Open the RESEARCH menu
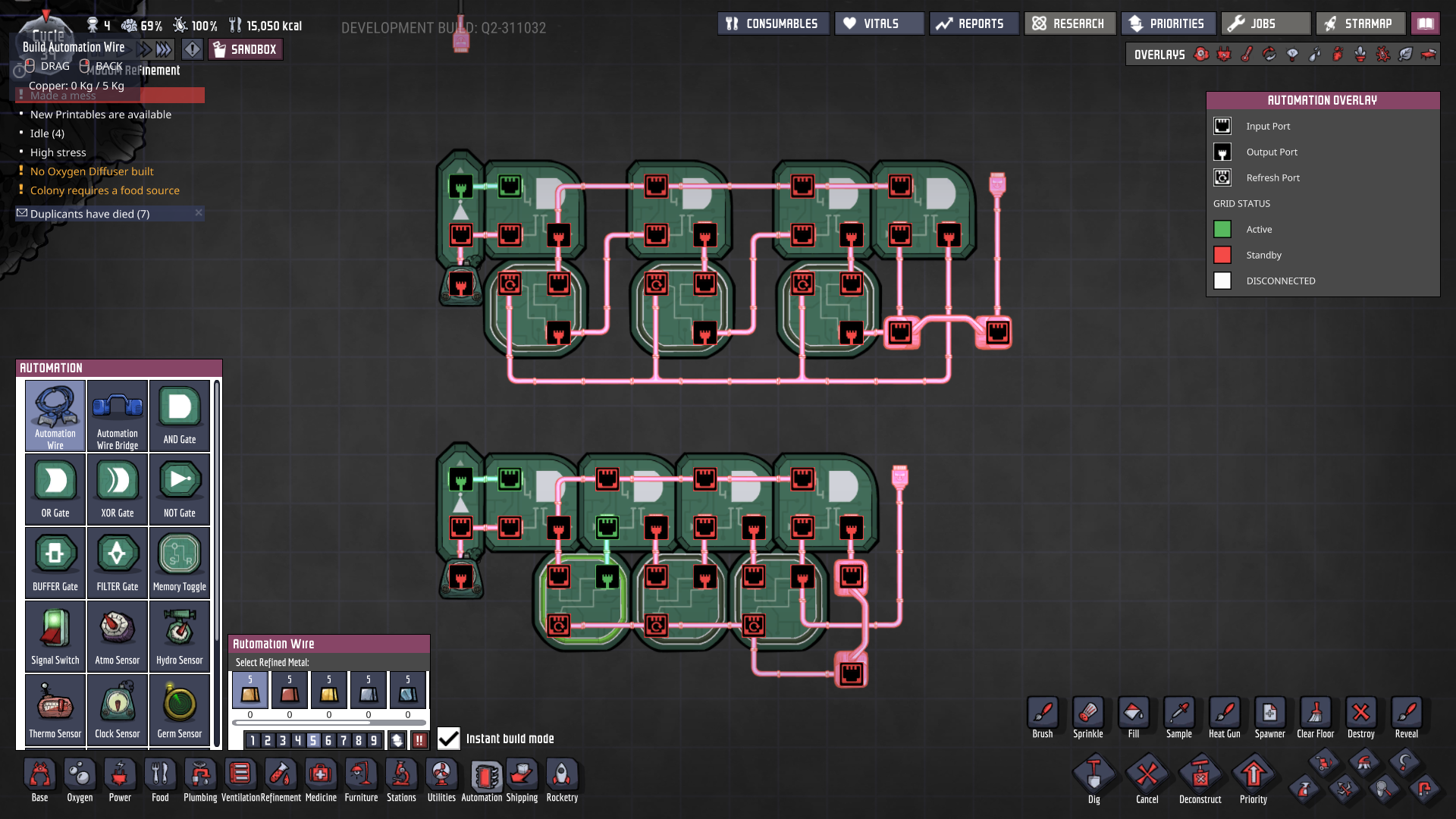 (1069, 24)
